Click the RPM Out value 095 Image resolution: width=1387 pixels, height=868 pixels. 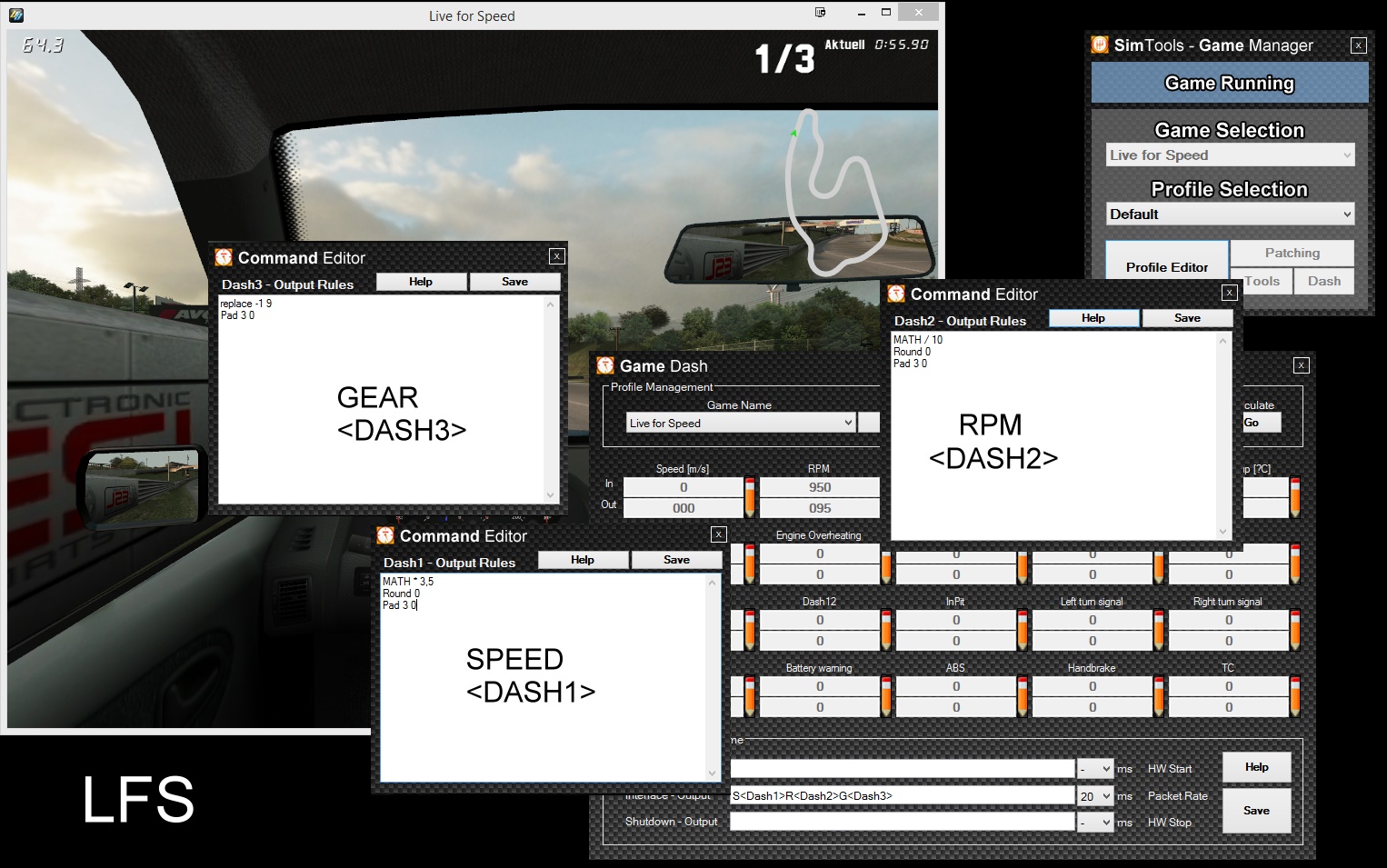coord(820,508)
